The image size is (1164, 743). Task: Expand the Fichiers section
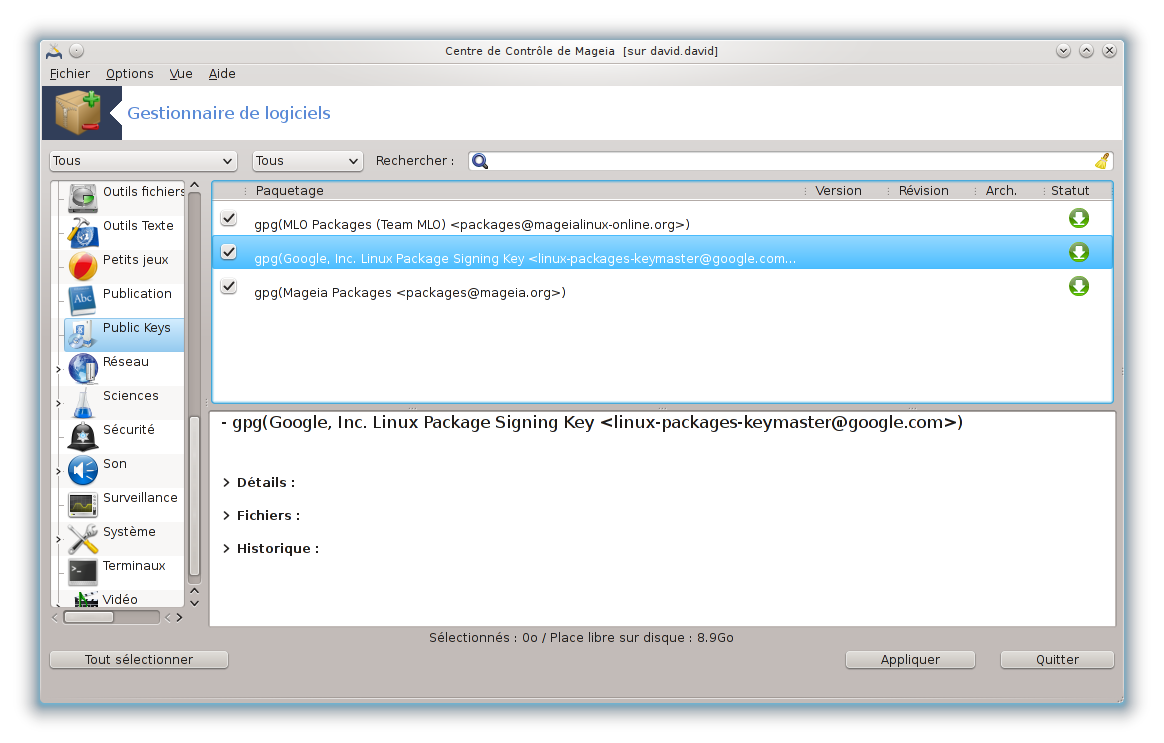[x=226, y=515]
